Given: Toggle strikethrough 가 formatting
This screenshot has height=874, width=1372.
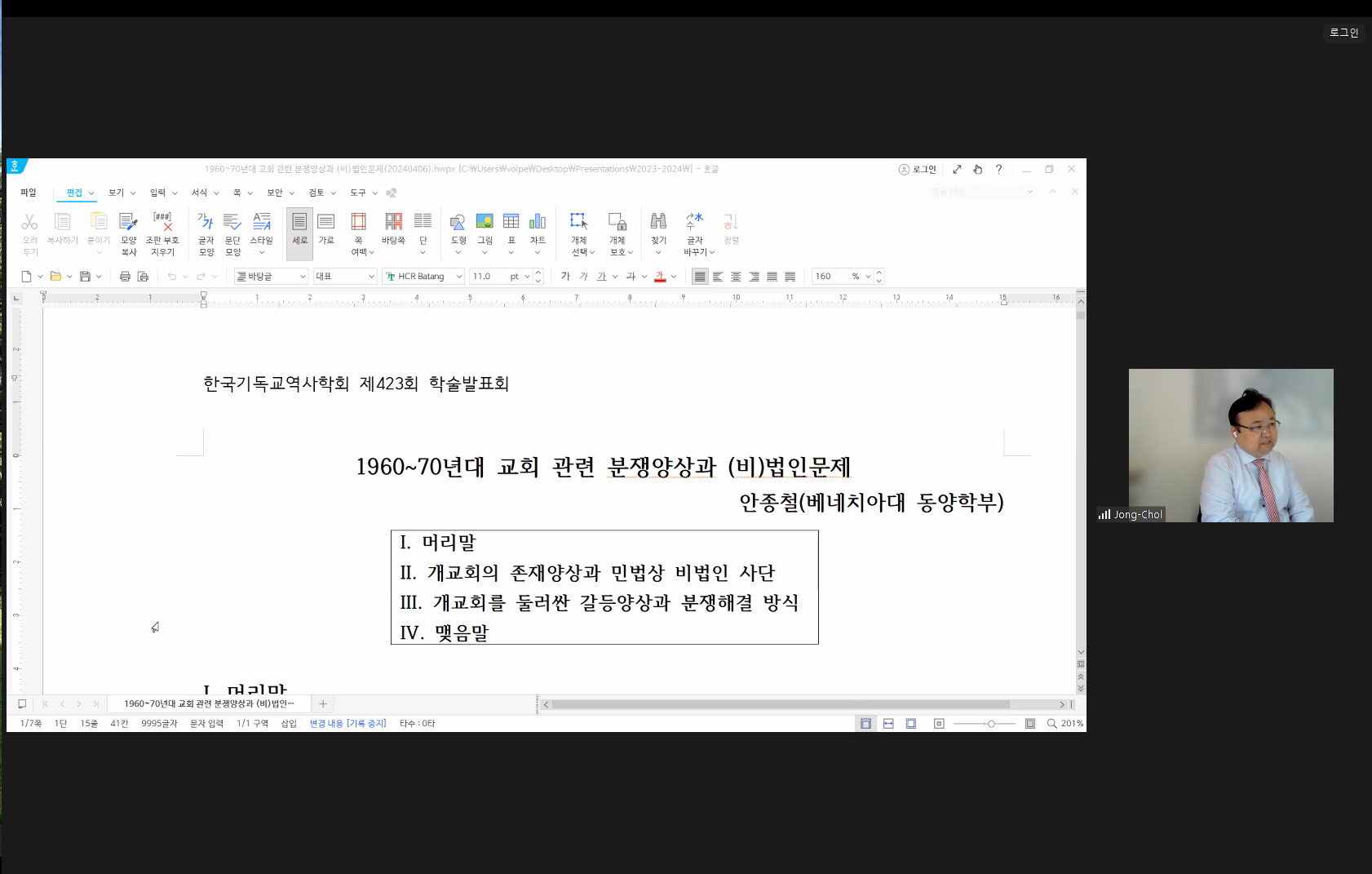Looking at the screenshot, I should pyautogui.click(x=631, y=277).
